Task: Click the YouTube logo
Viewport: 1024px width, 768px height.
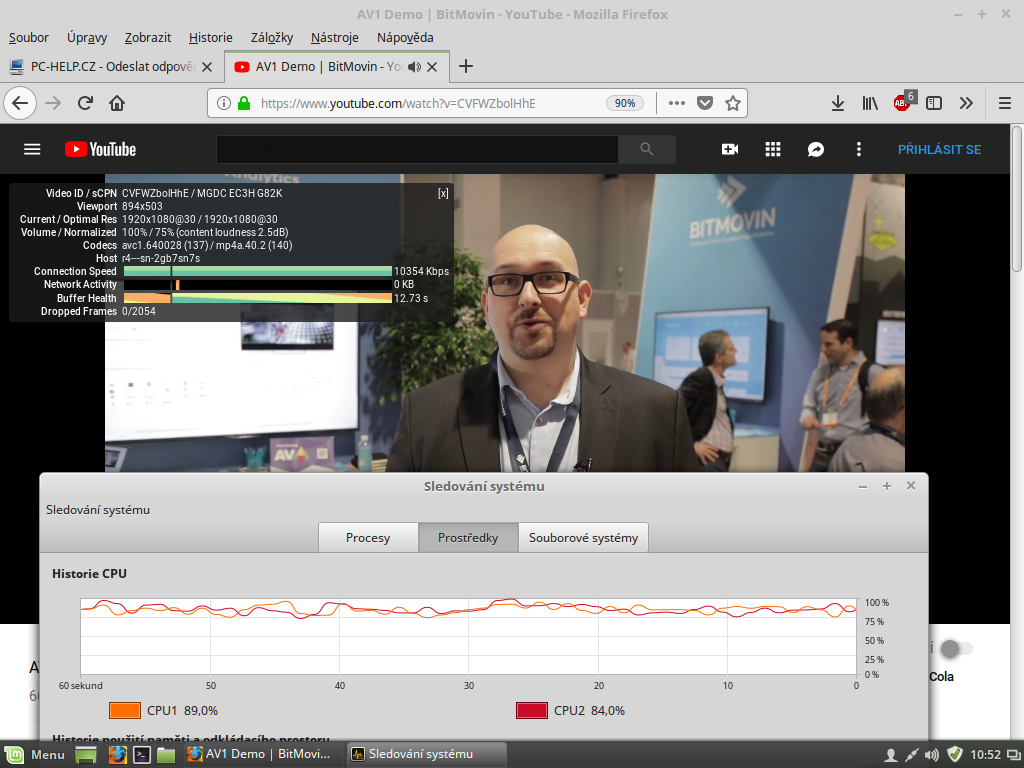Action: pyautogui.click(x=101, y=149)
